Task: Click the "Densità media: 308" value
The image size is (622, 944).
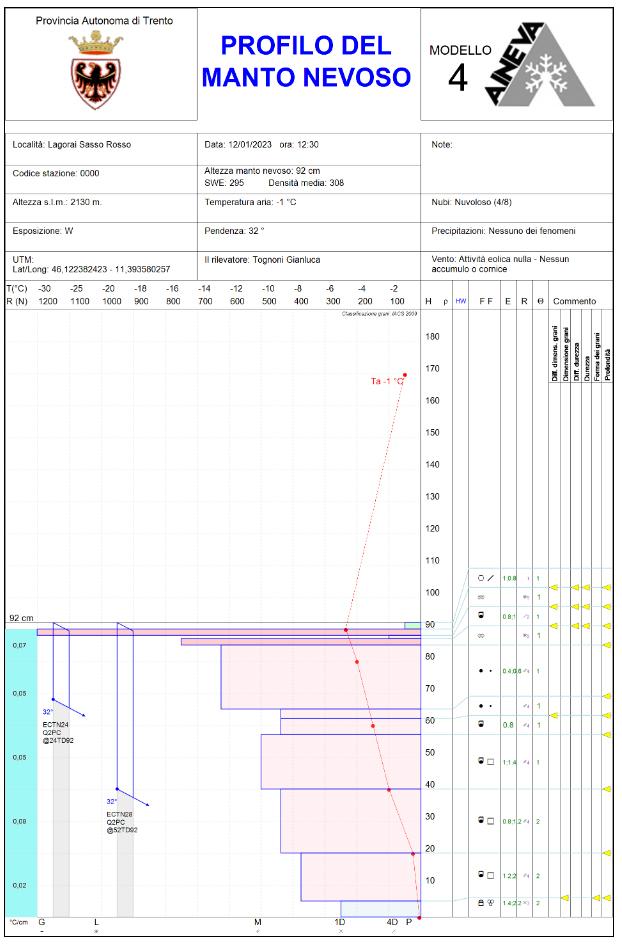Action: 306,183
